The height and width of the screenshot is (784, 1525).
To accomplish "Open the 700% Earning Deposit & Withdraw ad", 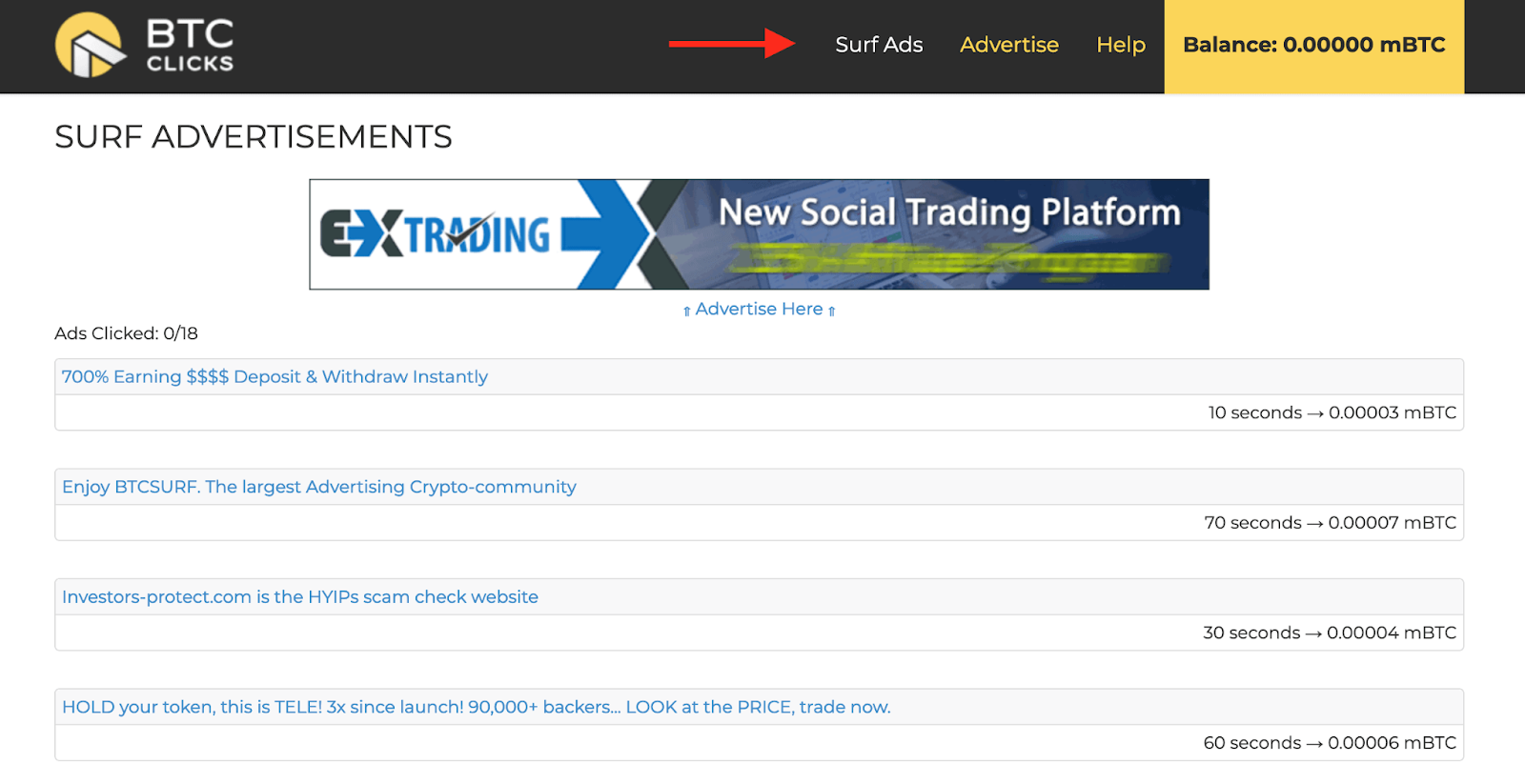I will (x=274, y=376).
